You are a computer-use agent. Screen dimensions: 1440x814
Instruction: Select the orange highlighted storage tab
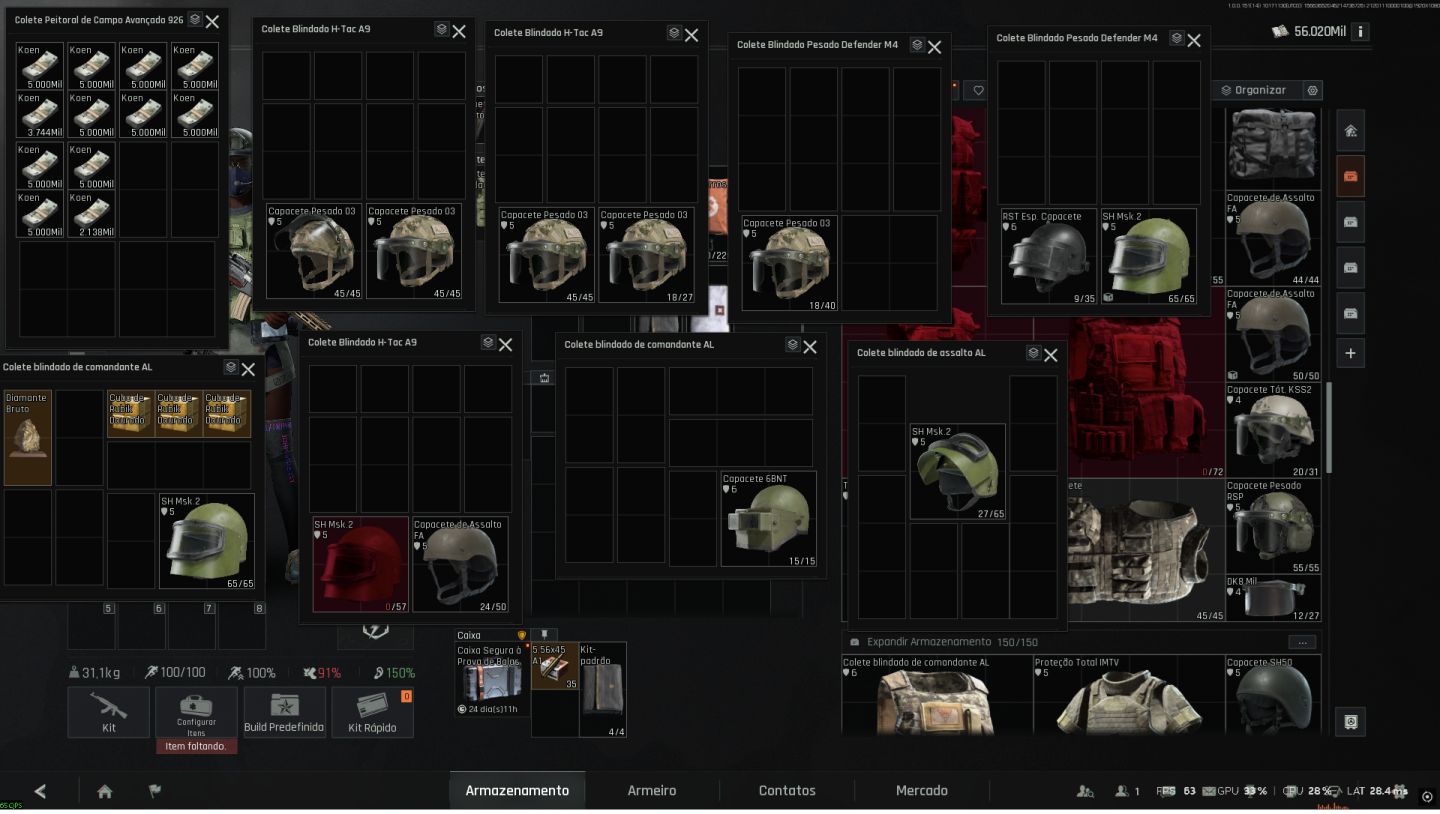1351,176
